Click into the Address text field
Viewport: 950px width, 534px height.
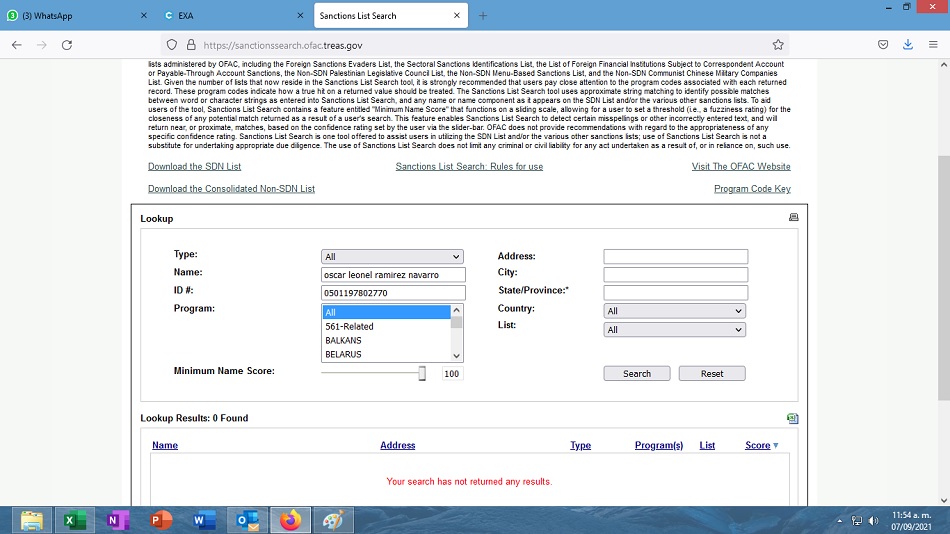pyautogui.click(x=675, y=257)
